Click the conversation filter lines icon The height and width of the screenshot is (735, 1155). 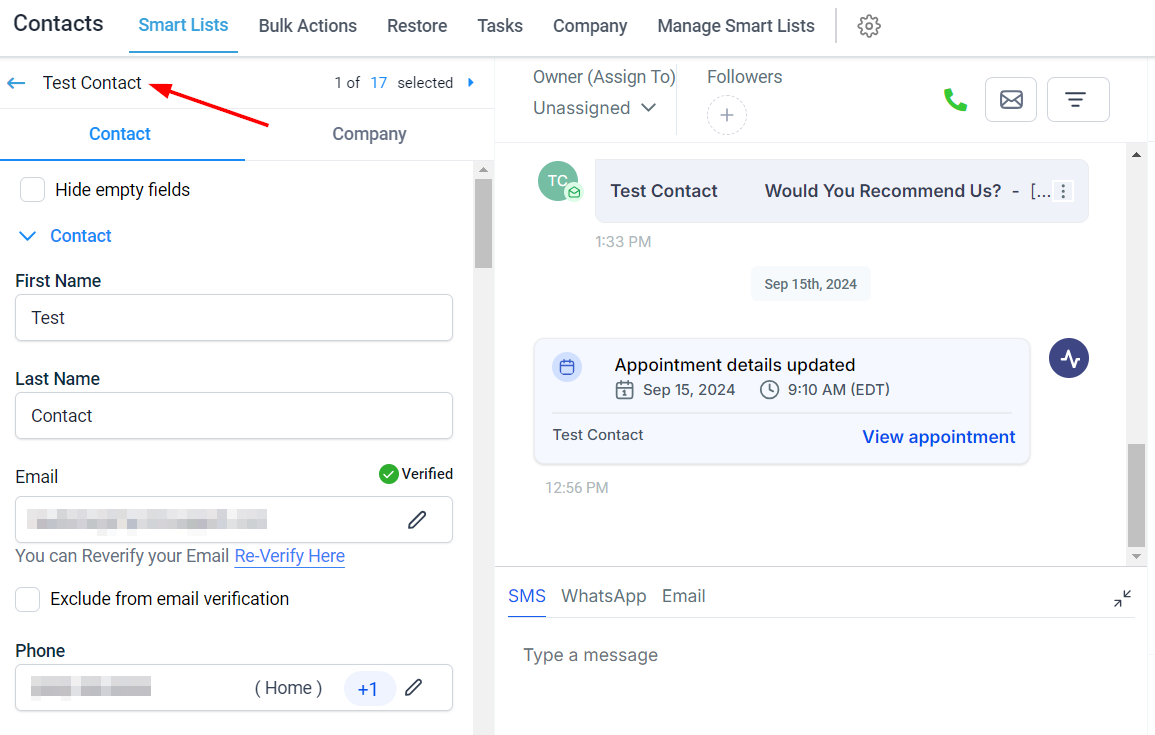pyautogui.click(x=1077, y=100)
